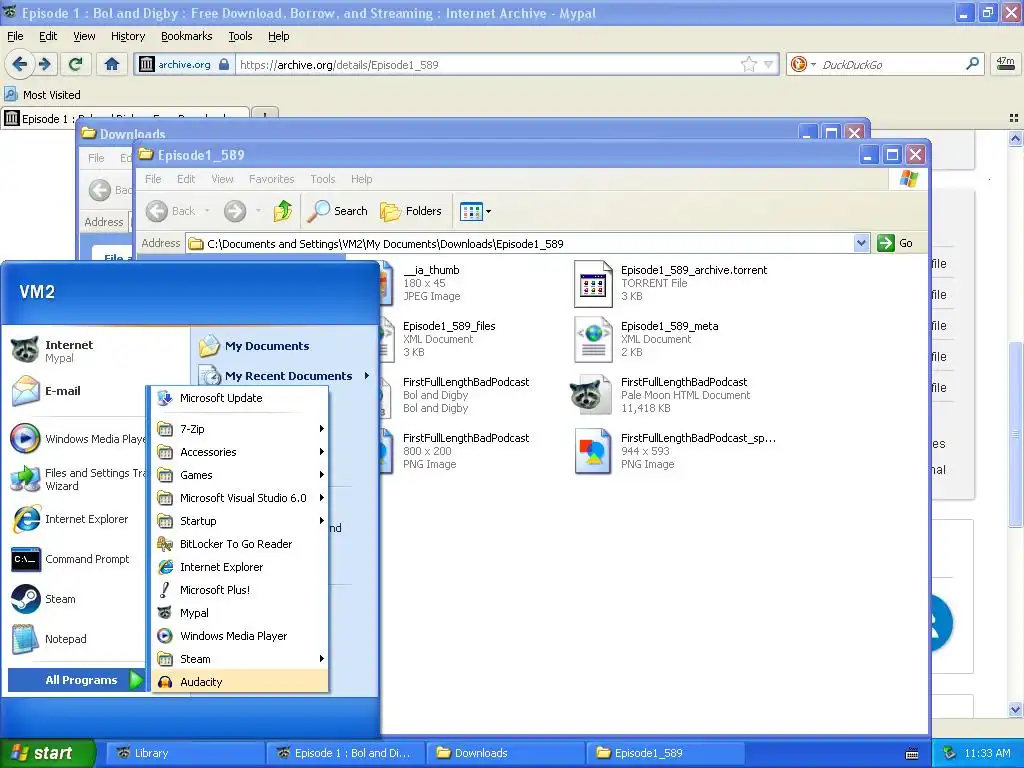Click the Windows start button
This screenshot has width=1024, height=768.
click(47, 753)
